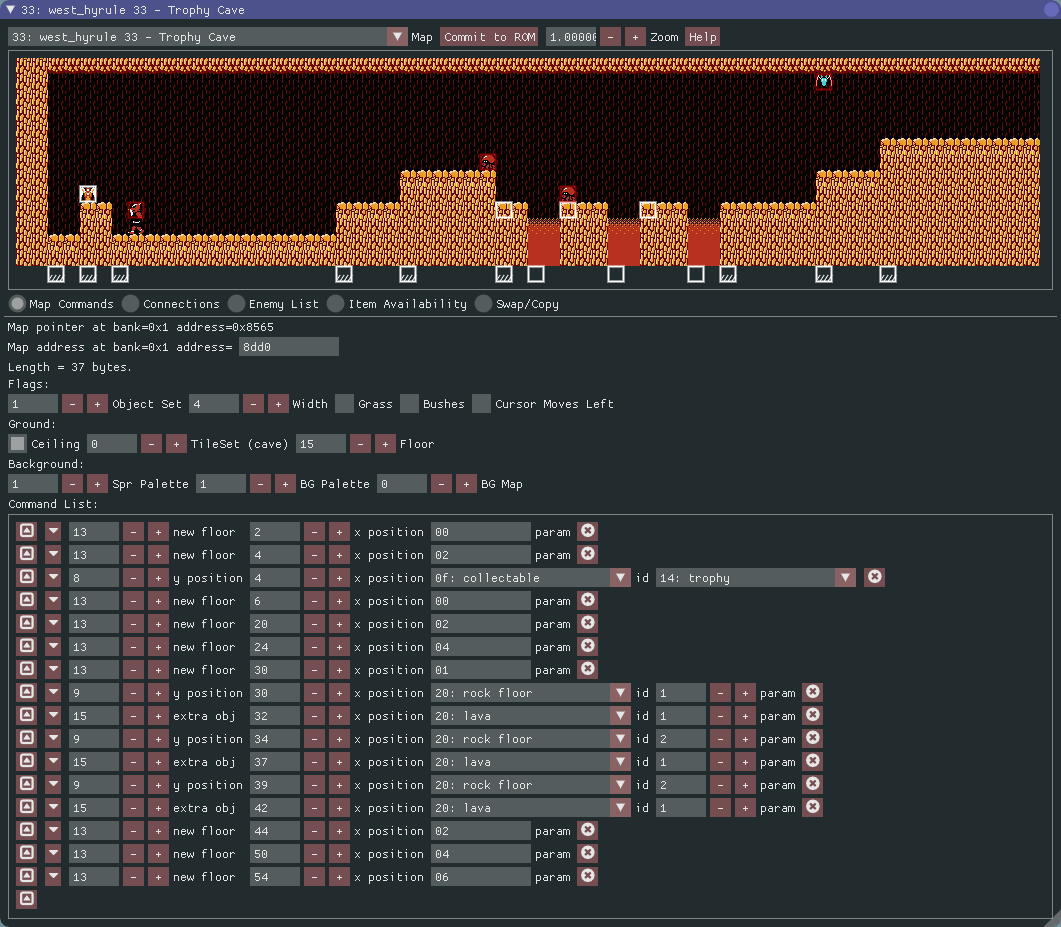The width and height of the screenshot is (1061, 927).
Task: Toggle the Ceiling checkbox
Action: 18,444
